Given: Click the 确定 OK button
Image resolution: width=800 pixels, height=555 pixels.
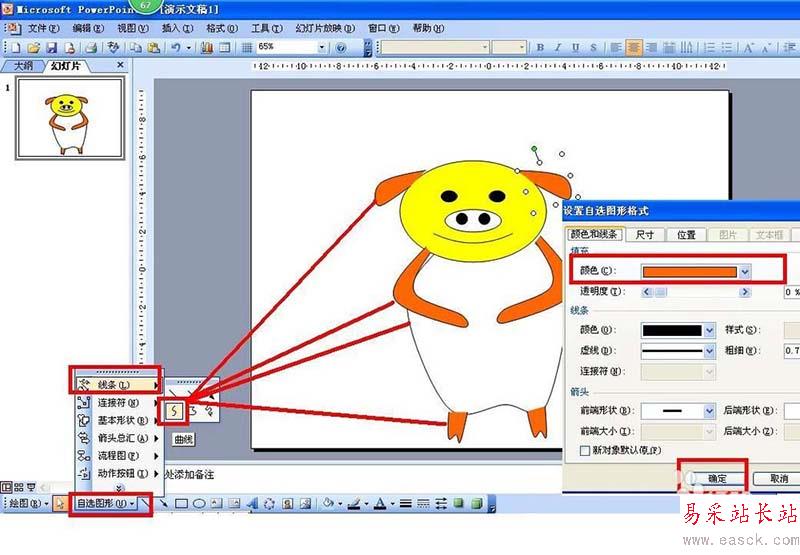Looking at the screenshot, I should coord(717,478).
